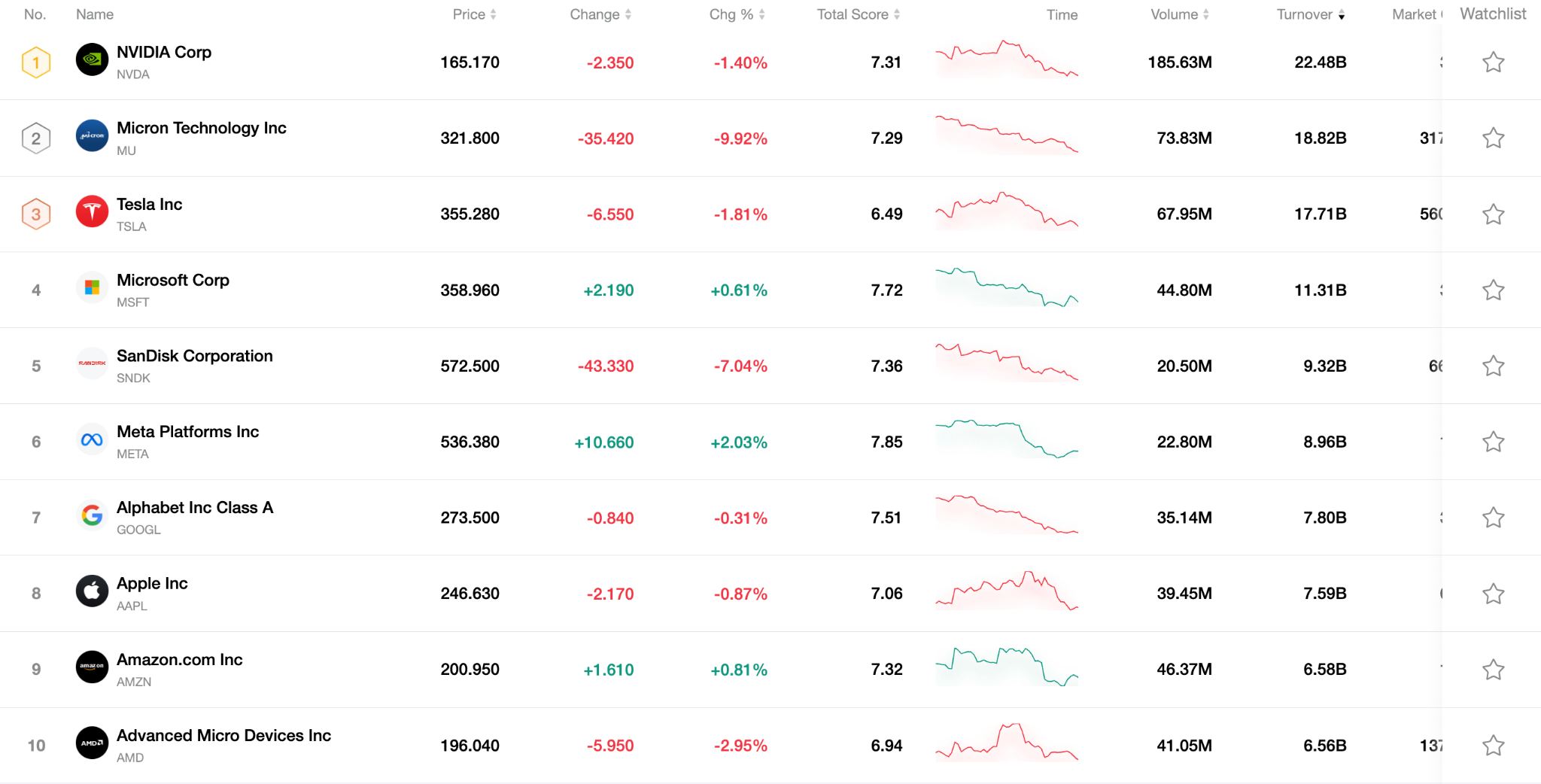Select the Micron Technology logo
Image resolution: width=1541 pixels, height=784 pixels.
92,138
